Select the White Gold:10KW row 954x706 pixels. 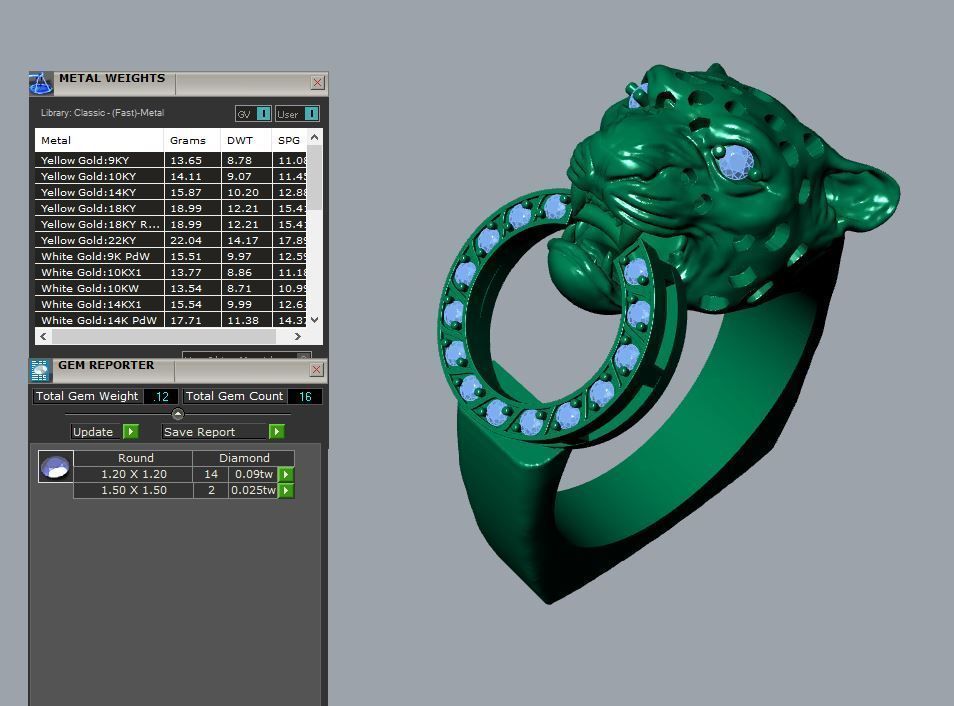point(171,288)
